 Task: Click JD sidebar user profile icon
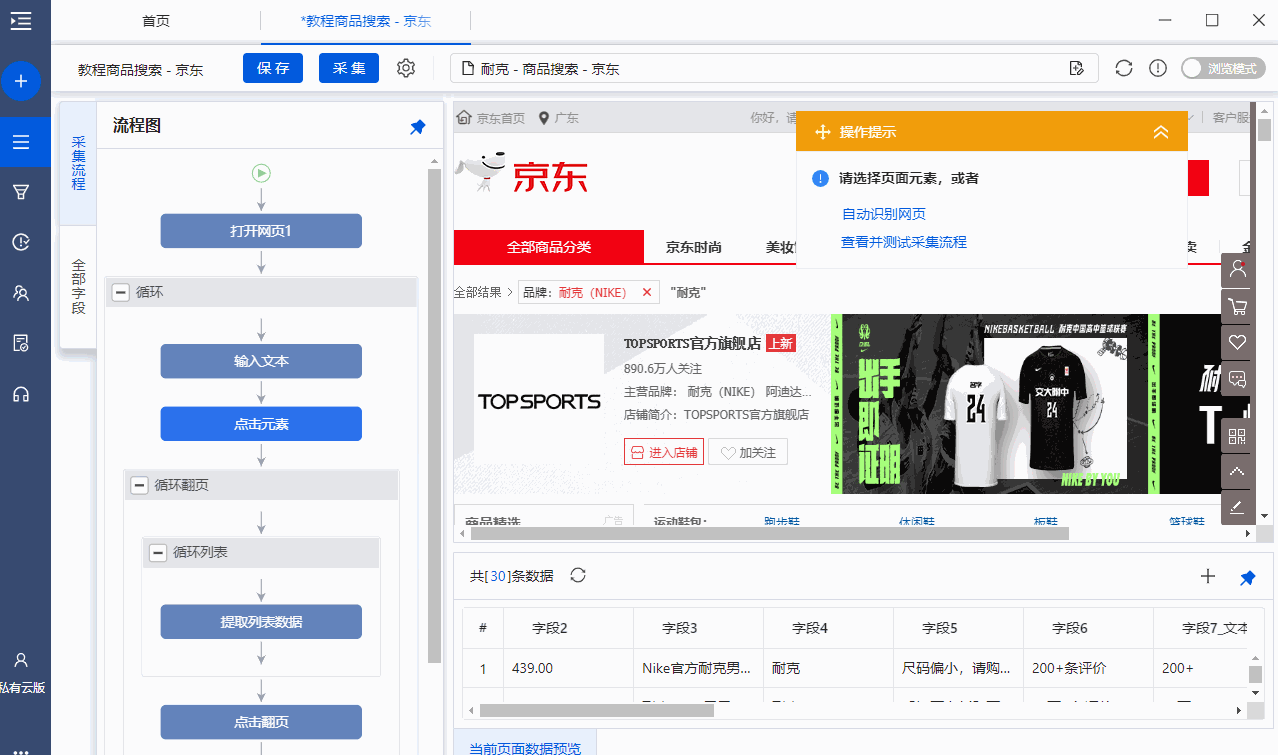tap(1238, 269)
